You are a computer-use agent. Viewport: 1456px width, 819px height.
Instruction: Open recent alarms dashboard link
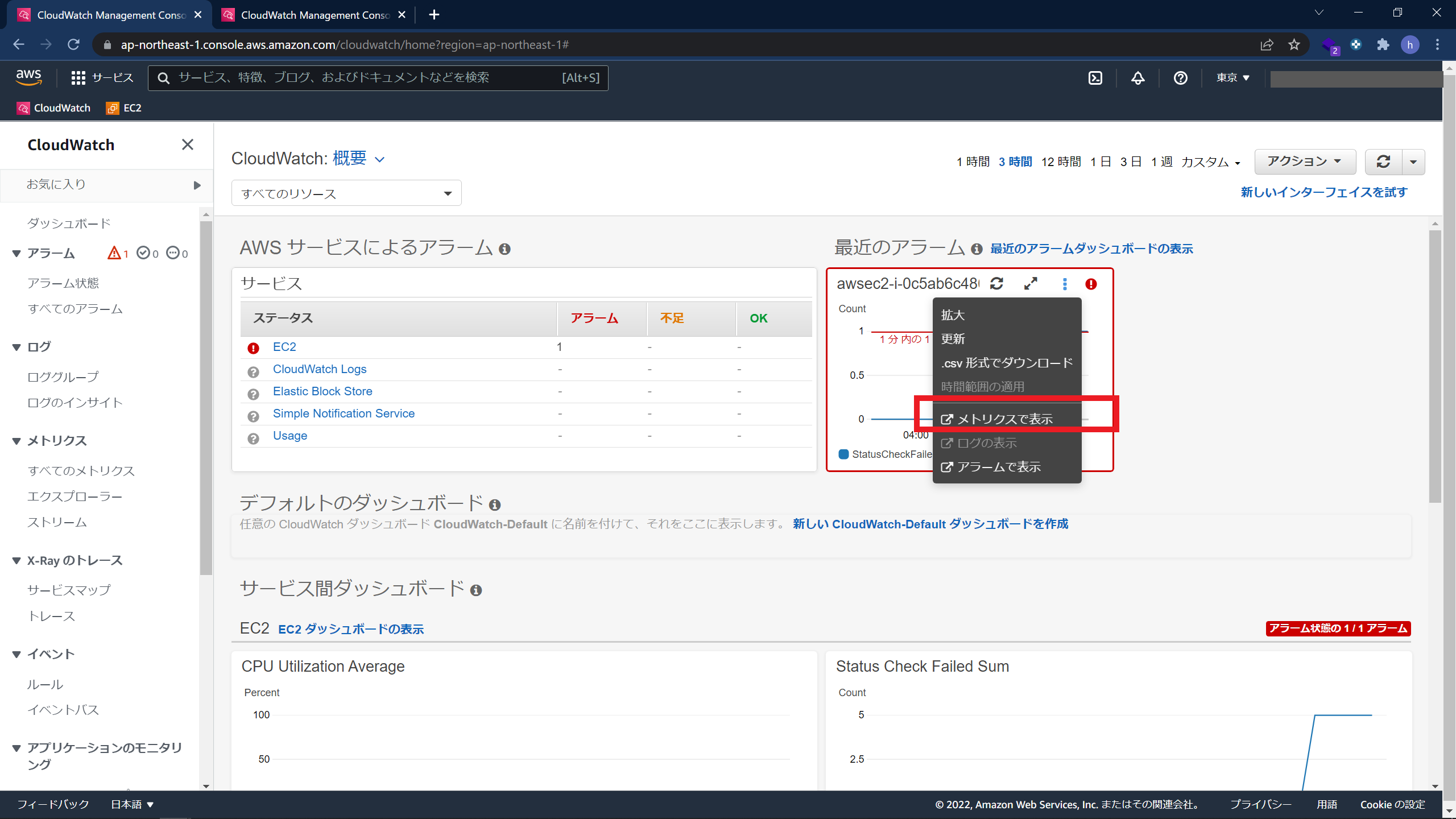[x=1091, y=249]
